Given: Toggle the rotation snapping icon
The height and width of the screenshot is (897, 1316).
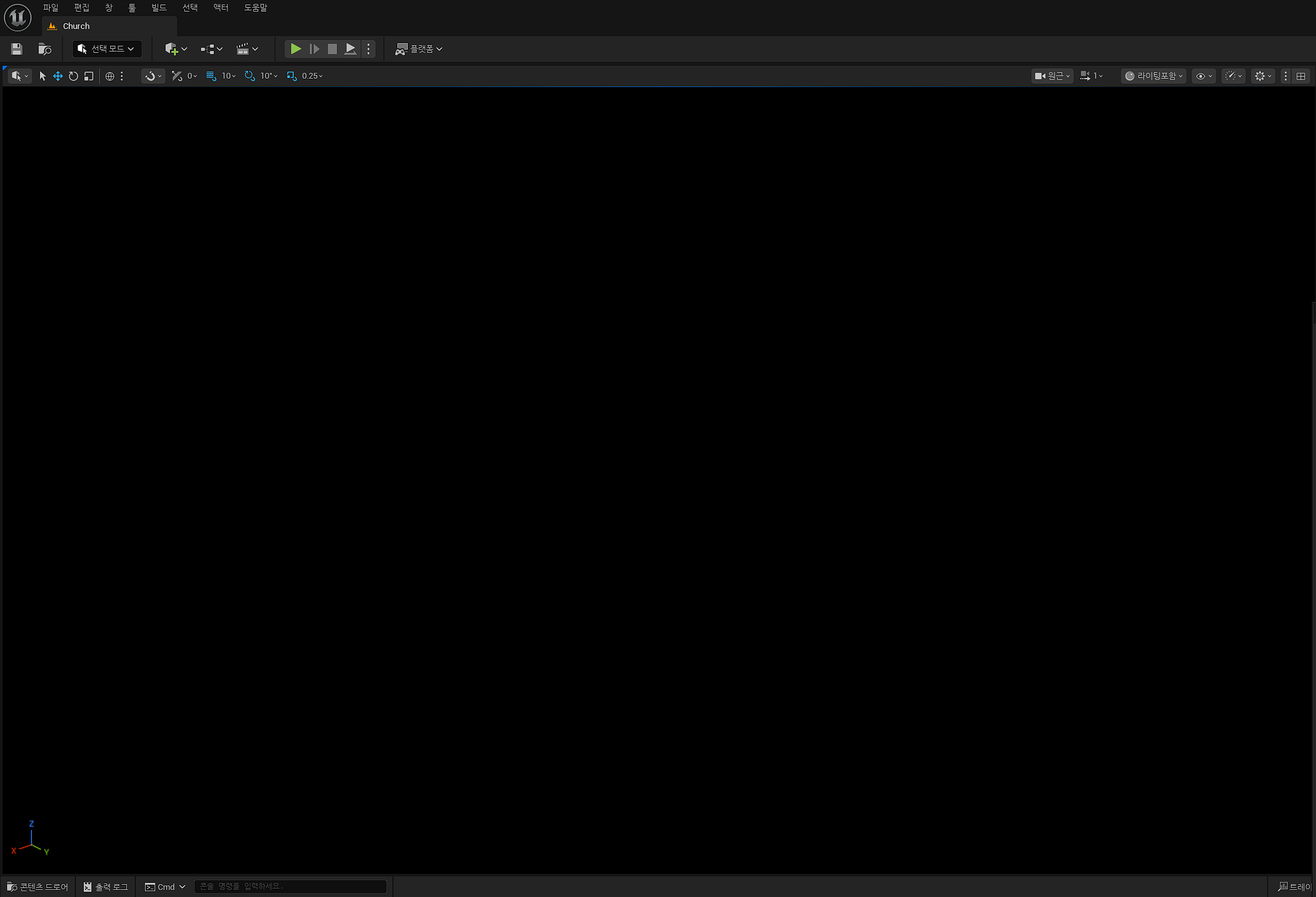Looking at the screenshot, I should point(250,76).
